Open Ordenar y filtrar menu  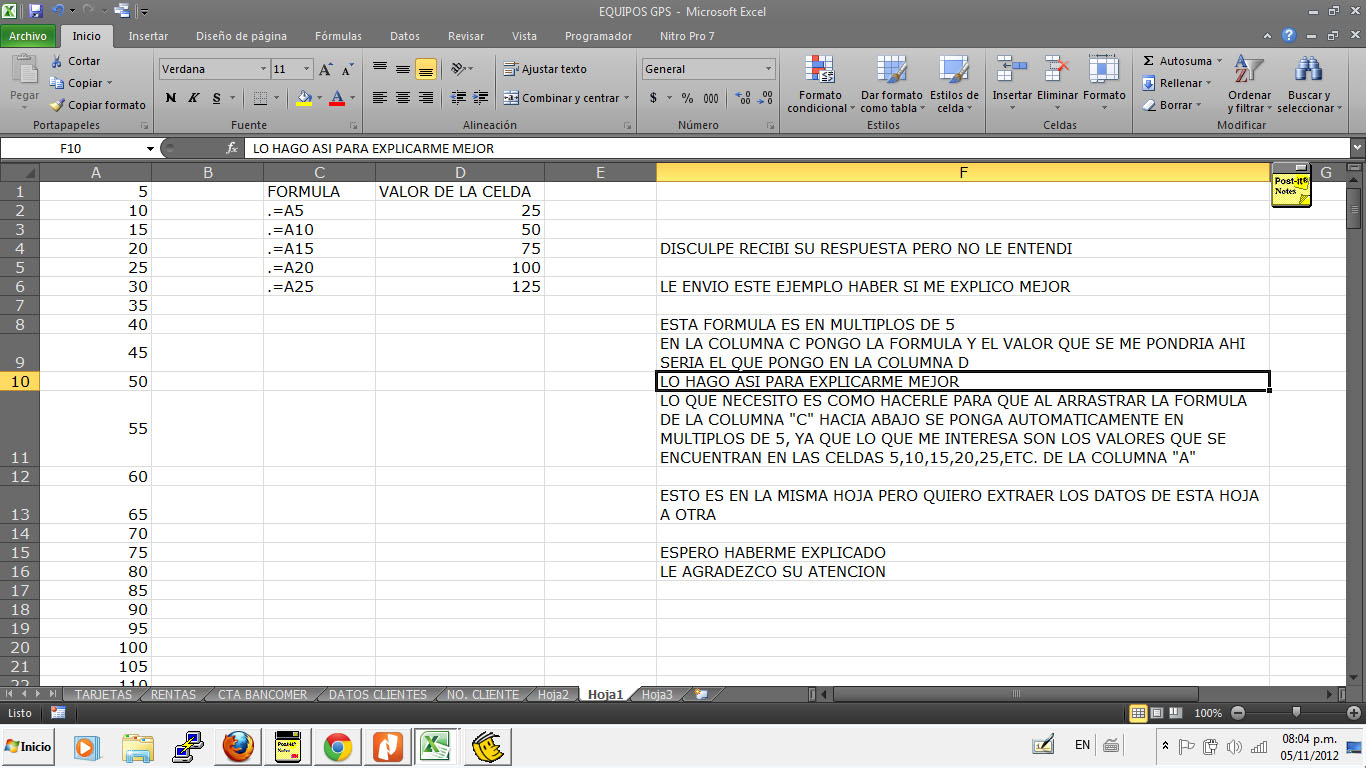pos(1249,85)
